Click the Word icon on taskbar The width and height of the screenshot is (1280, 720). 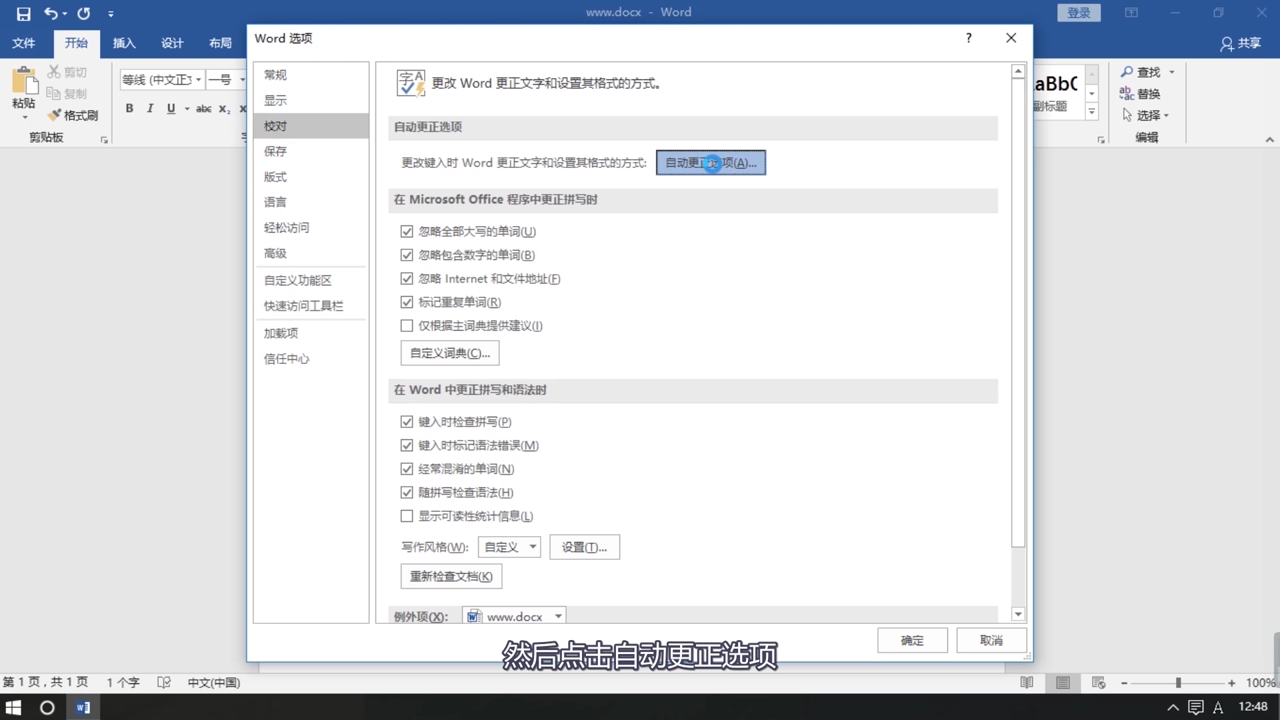(x=83, y=707)
